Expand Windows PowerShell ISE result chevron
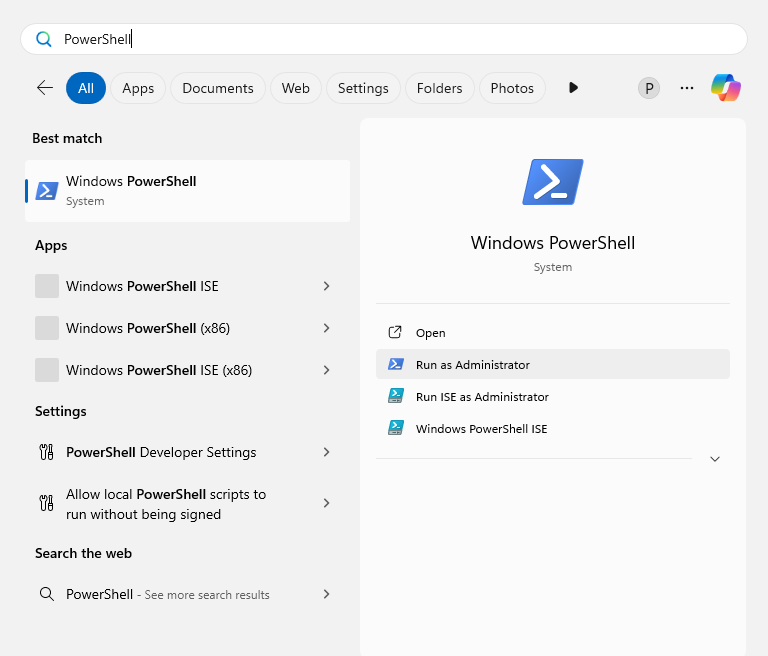The width and height of the screenshot is (768, 656). click(326, 286)
